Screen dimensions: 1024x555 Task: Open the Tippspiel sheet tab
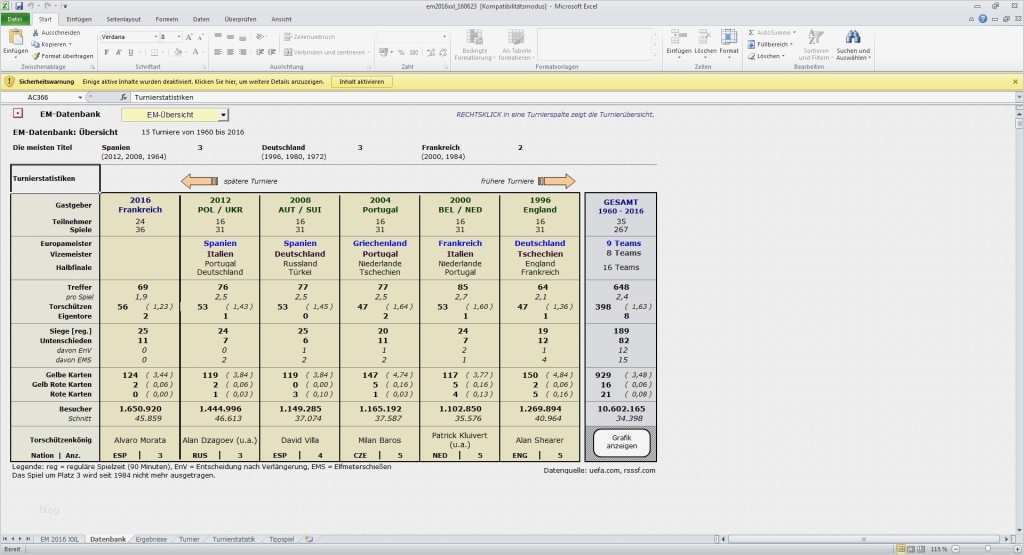[x=282, y=539]
